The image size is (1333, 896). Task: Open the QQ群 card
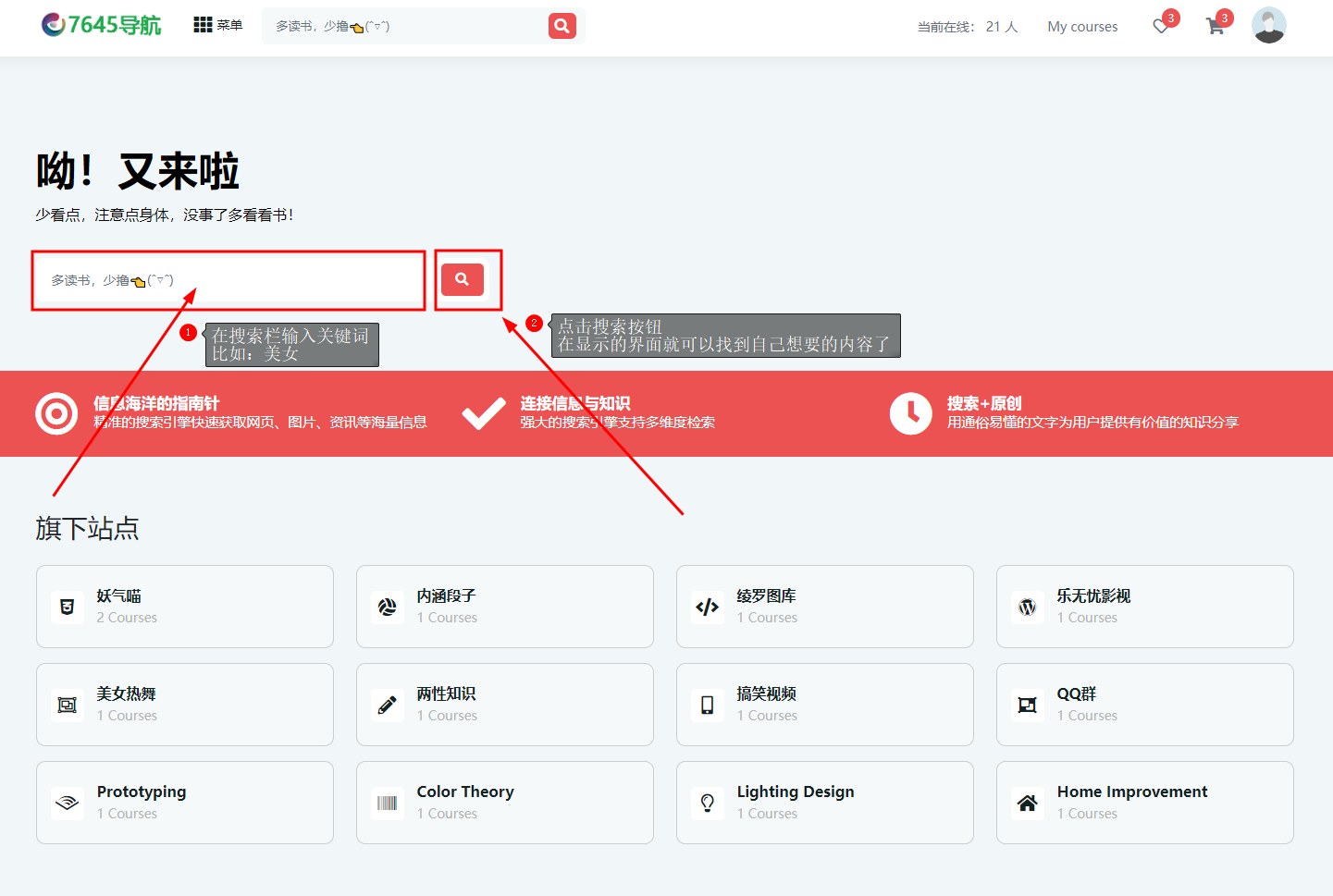tap(1144, 705)
